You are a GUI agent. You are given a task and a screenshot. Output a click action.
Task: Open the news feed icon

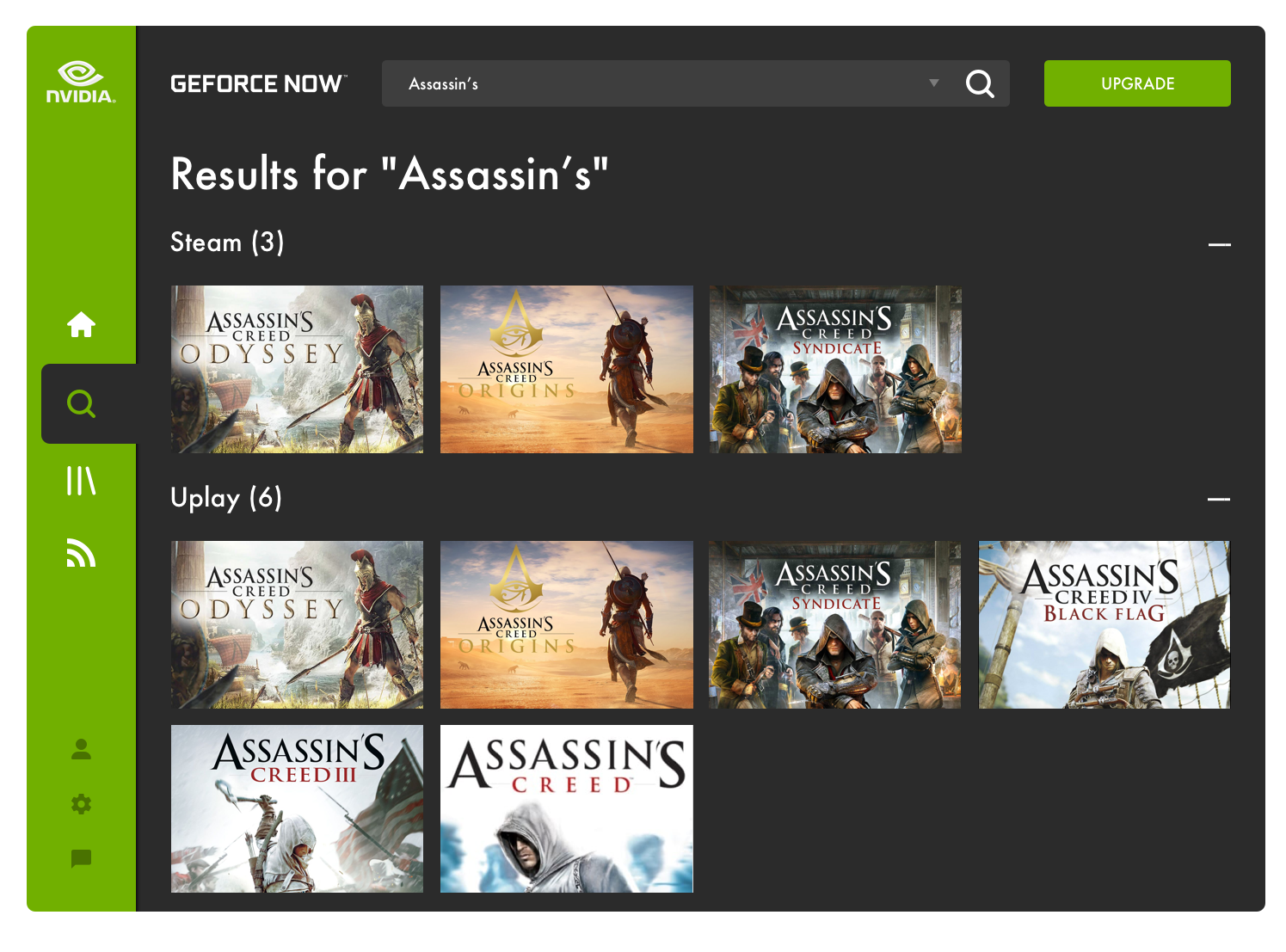pos(81,553)
